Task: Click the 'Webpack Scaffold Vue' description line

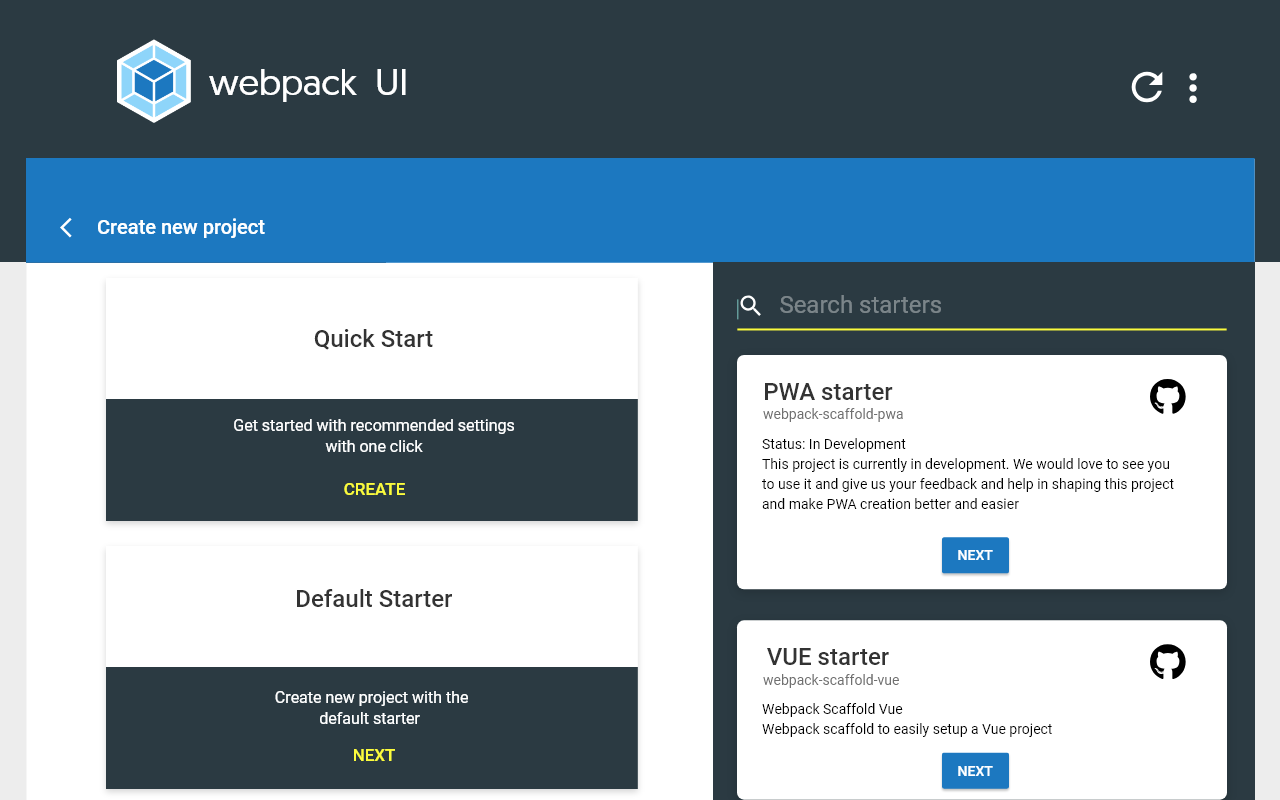Action: point(832,709)
